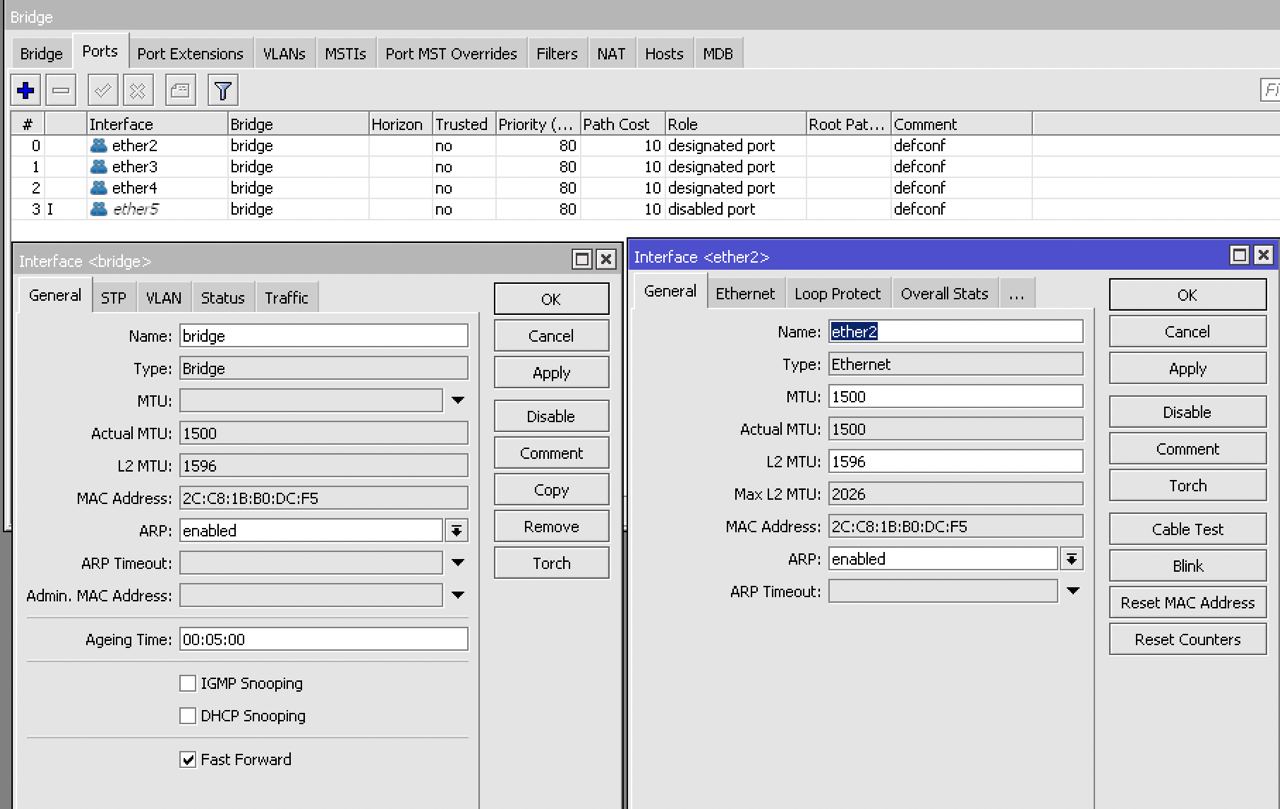Click Cancel in the bridge interface window

(551, 336)
